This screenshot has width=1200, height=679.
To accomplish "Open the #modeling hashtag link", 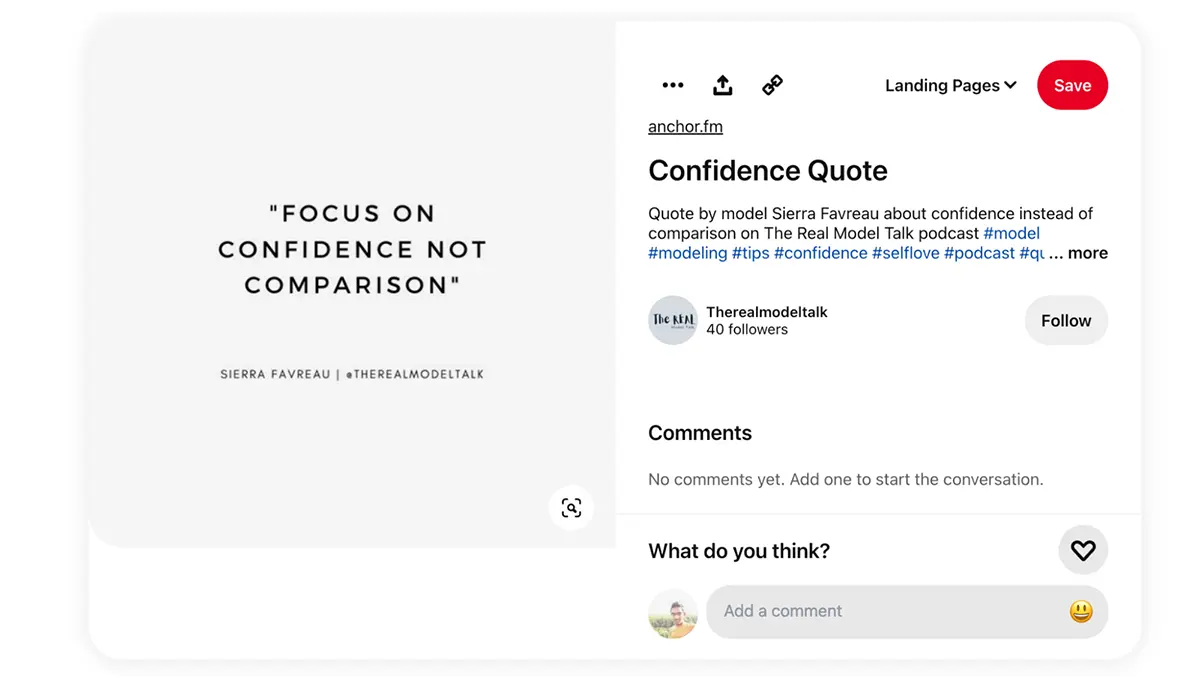I will pyautogui.click(x=687, y=253).
